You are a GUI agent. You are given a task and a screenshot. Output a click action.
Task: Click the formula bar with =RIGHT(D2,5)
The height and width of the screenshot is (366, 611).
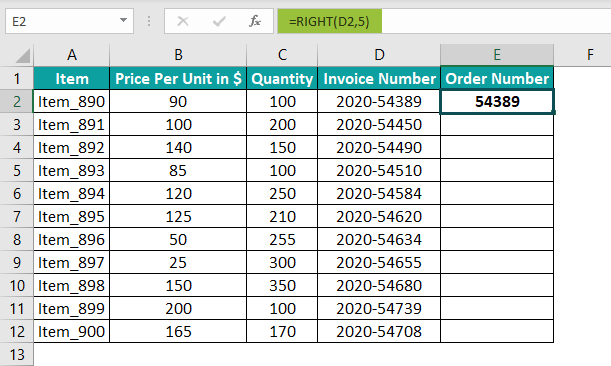pos(444,21)
